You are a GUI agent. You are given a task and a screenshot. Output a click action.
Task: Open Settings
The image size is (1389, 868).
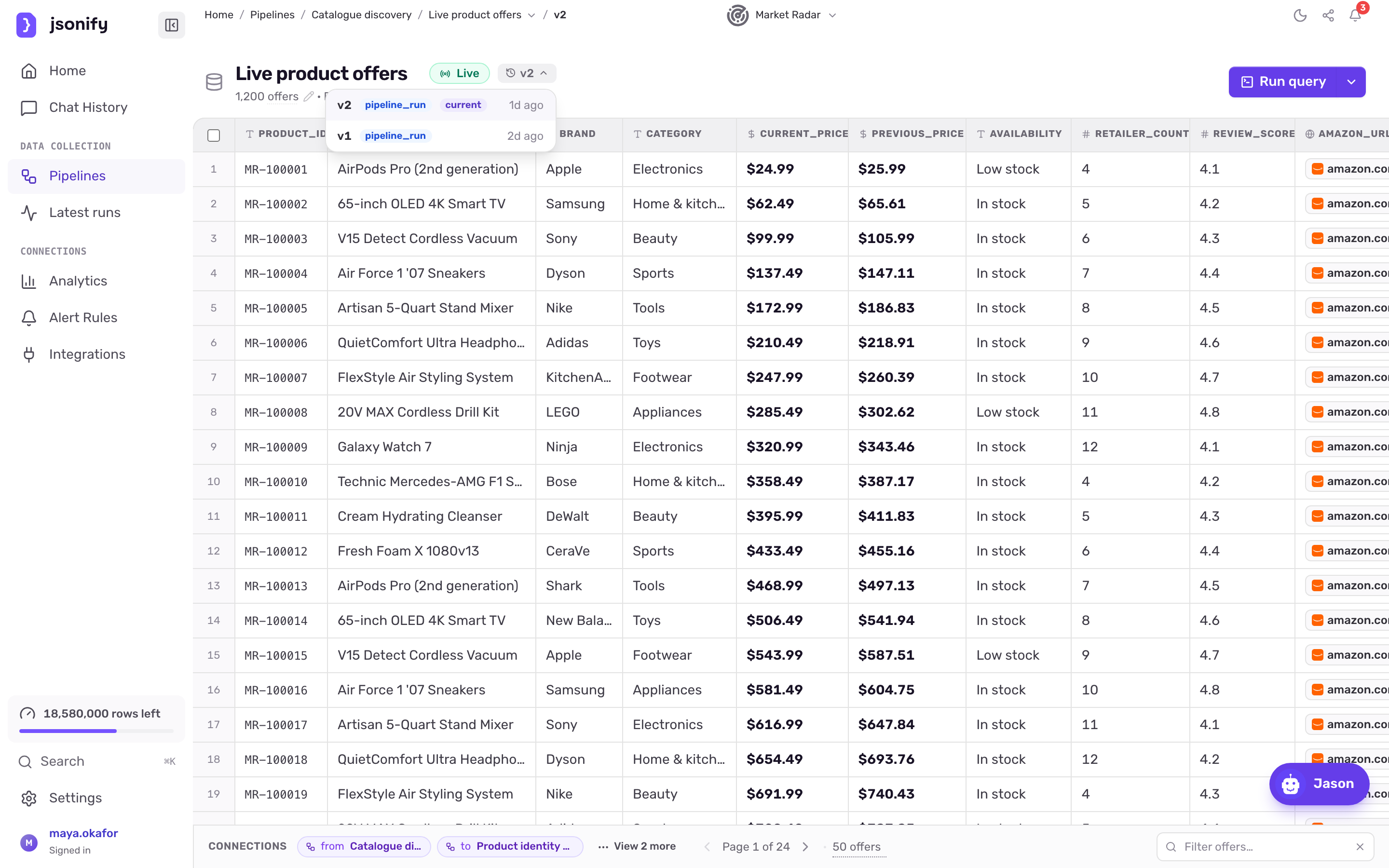pyautogui.click(x=96, y=798)
